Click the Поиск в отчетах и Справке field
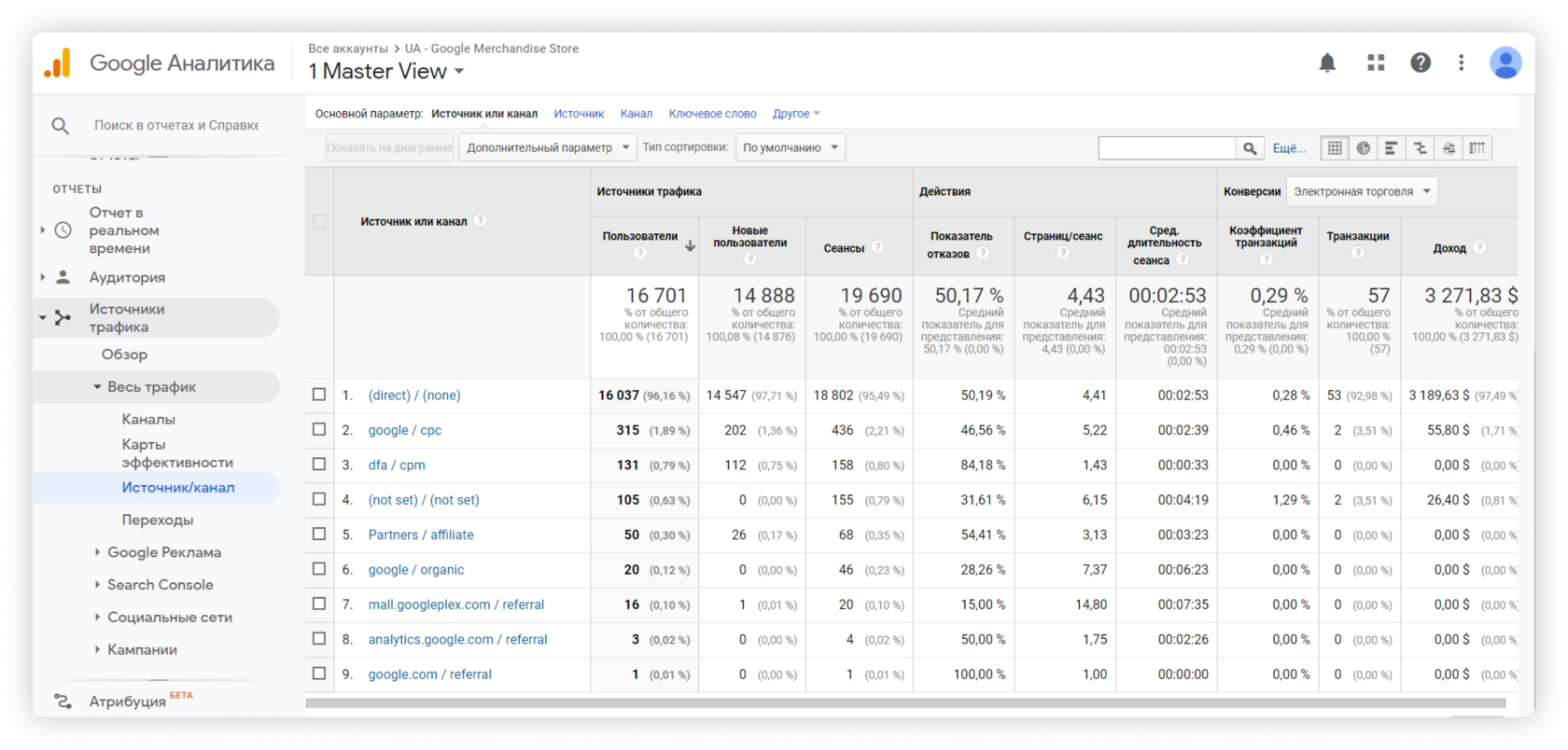Viewport: 1568px width, 750px height. pos(176,125)
